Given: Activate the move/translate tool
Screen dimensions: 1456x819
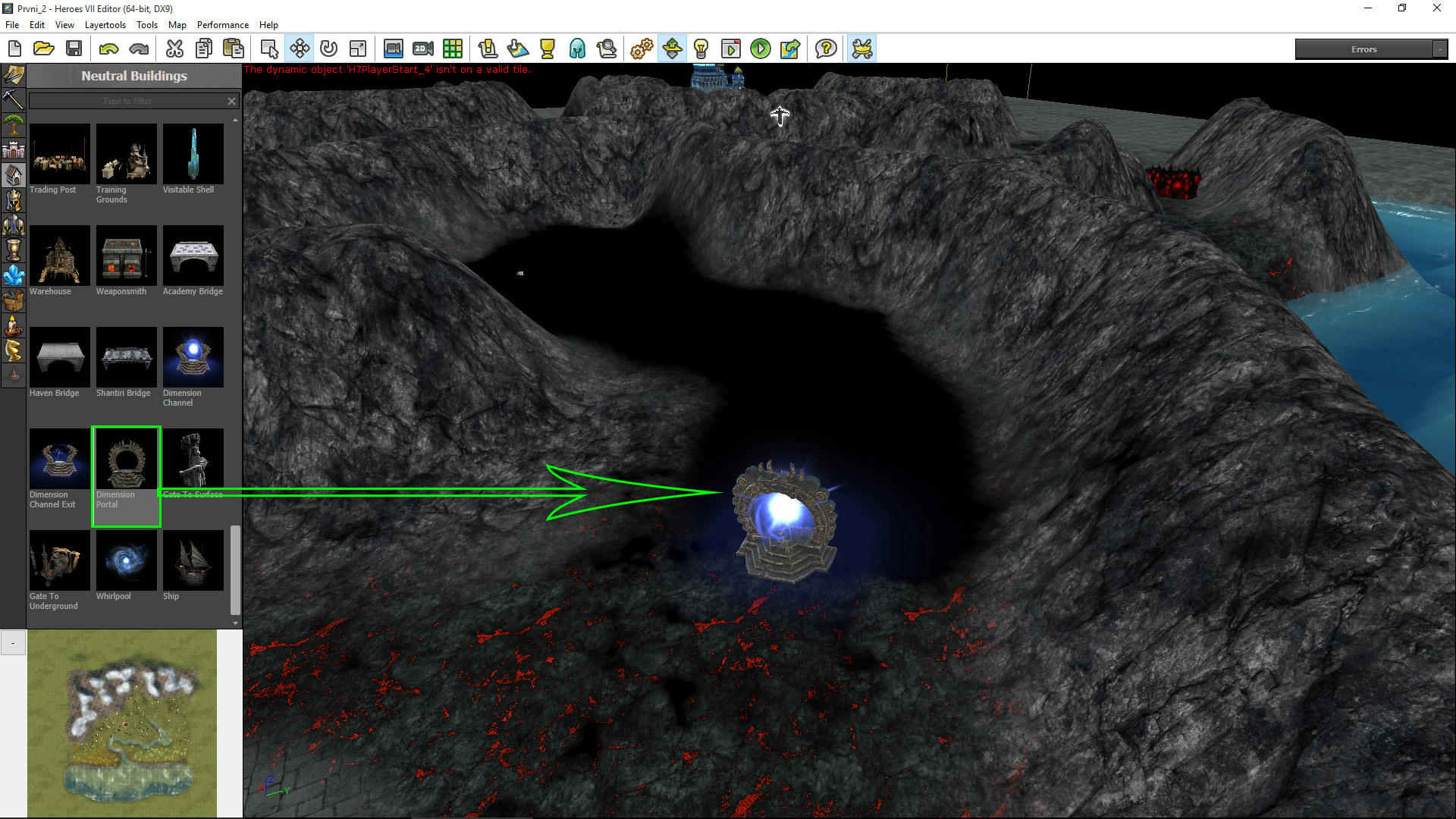Looking at the screenshot, I should pos(300,49).
